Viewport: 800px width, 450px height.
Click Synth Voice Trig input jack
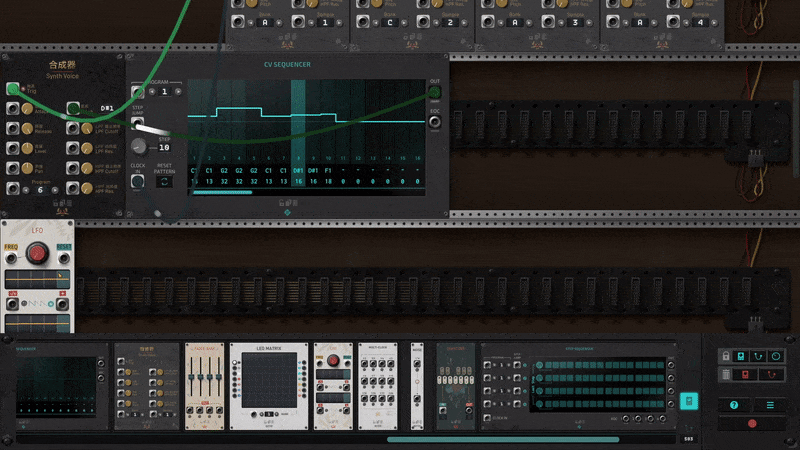pyautogui.click(x=14, y=89)
